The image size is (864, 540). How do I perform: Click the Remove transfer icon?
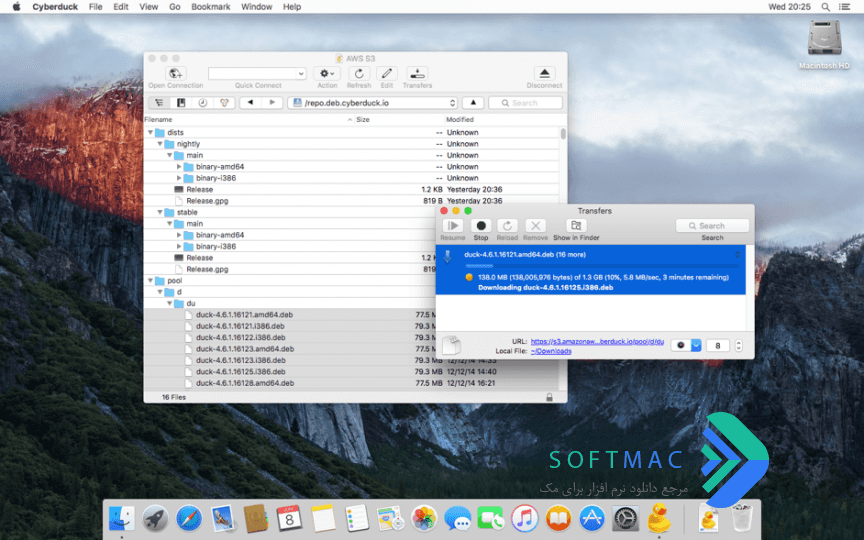click(535, 226)
